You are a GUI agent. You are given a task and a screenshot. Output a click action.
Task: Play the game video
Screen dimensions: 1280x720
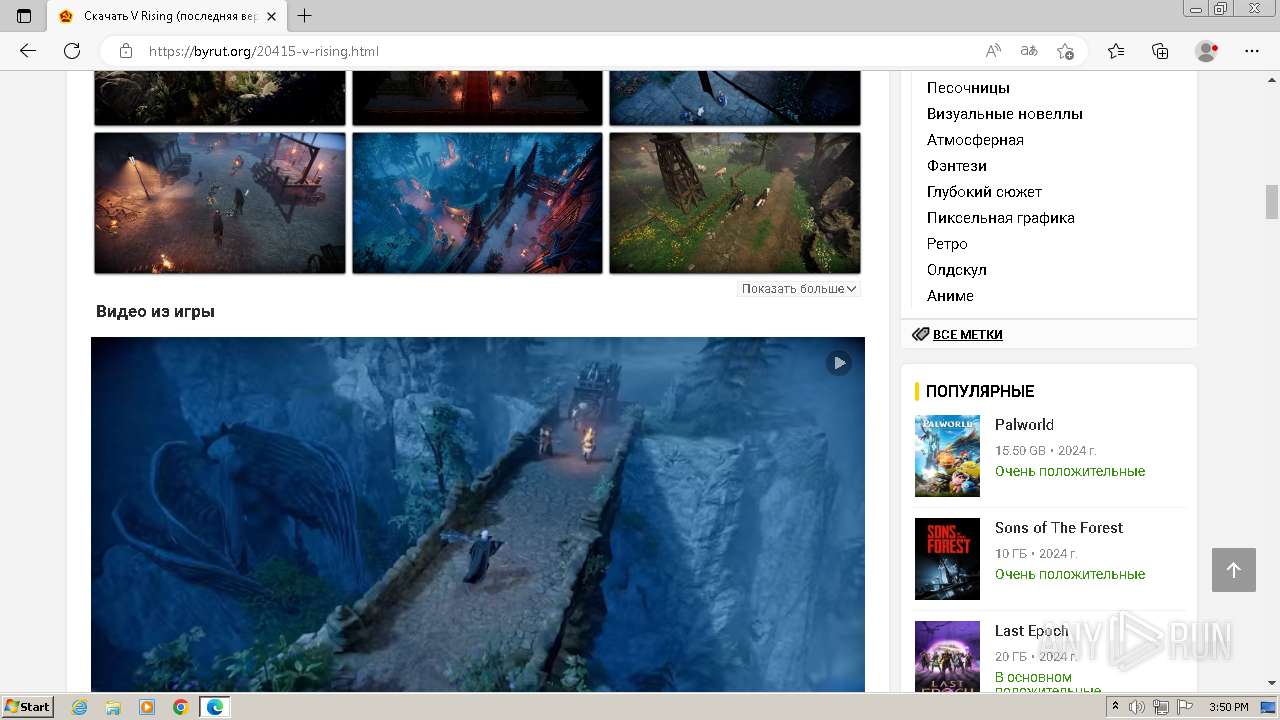point(839,363)
